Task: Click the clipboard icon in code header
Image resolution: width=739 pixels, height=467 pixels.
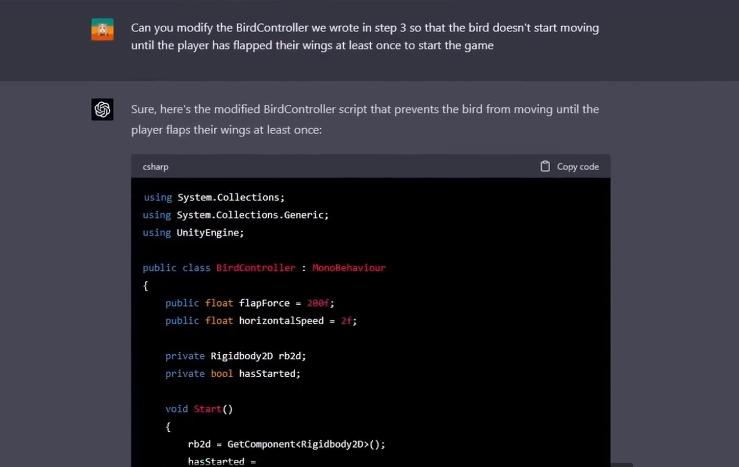Action: pyautogui.click(x=545, y=166)
